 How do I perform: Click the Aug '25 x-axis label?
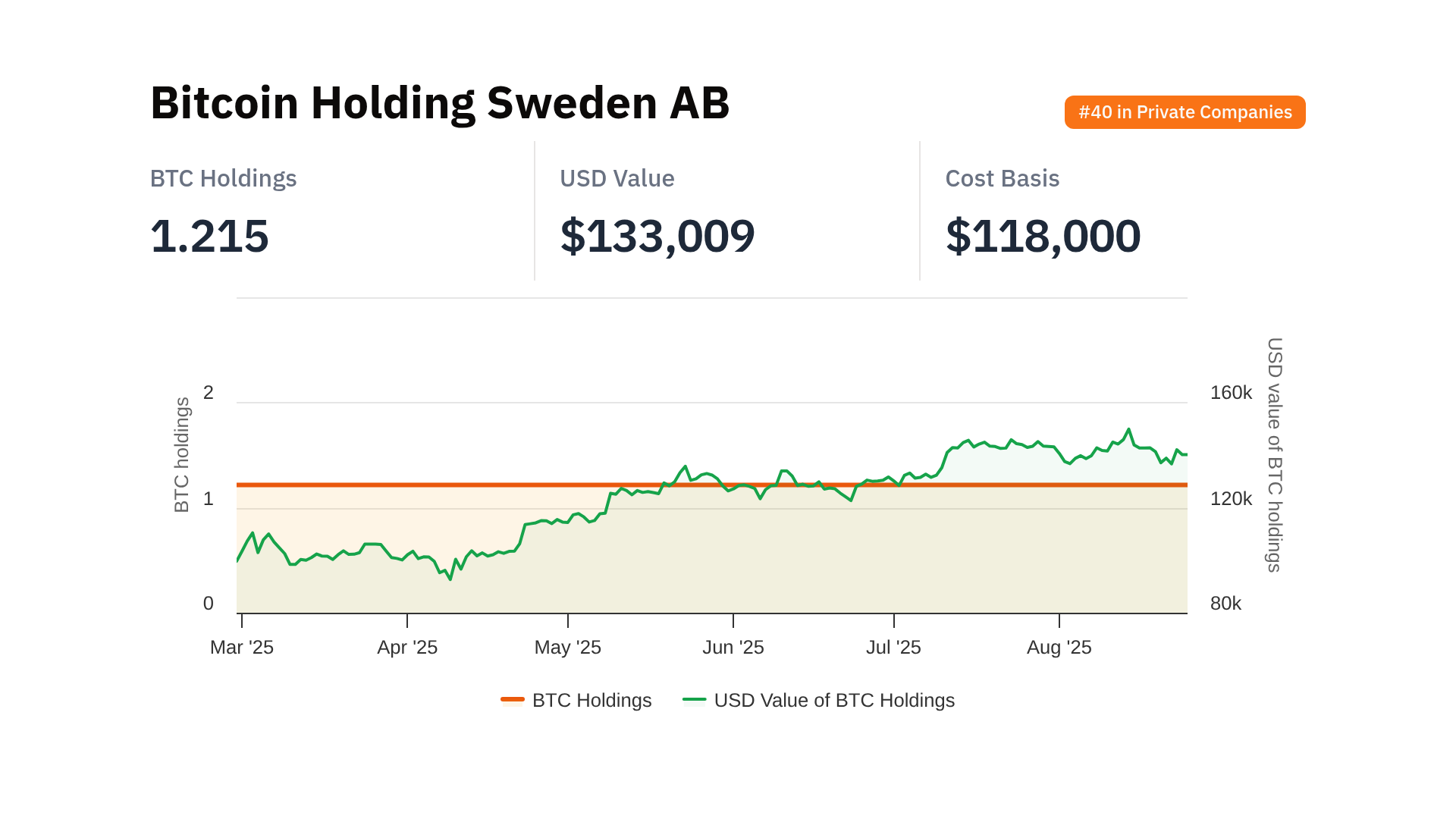(1059, 647)
